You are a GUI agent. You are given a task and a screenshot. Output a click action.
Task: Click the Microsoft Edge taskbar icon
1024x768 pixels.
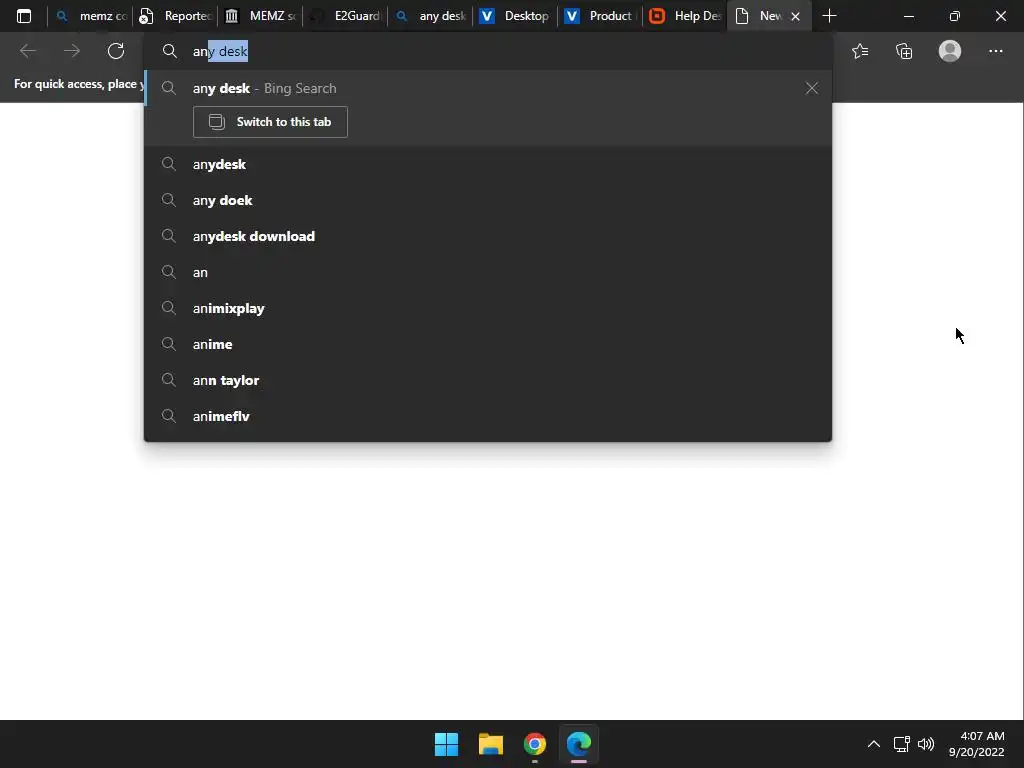(579, 744)
